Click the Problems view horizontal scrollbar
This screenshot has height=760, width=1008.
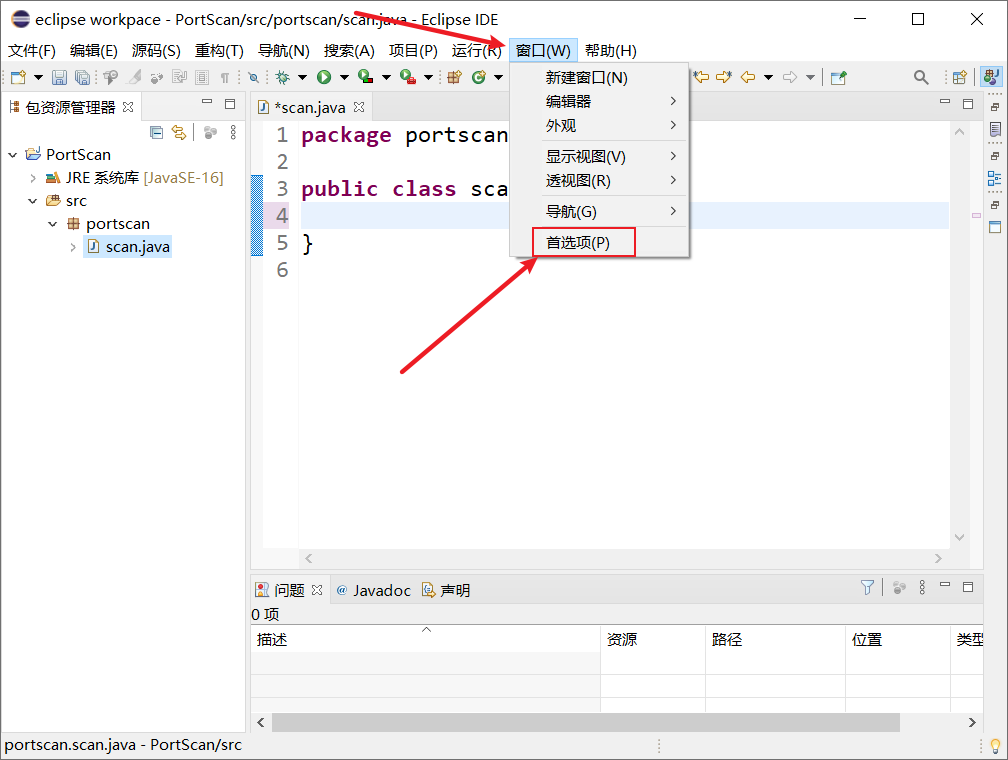tap(586, 722)
